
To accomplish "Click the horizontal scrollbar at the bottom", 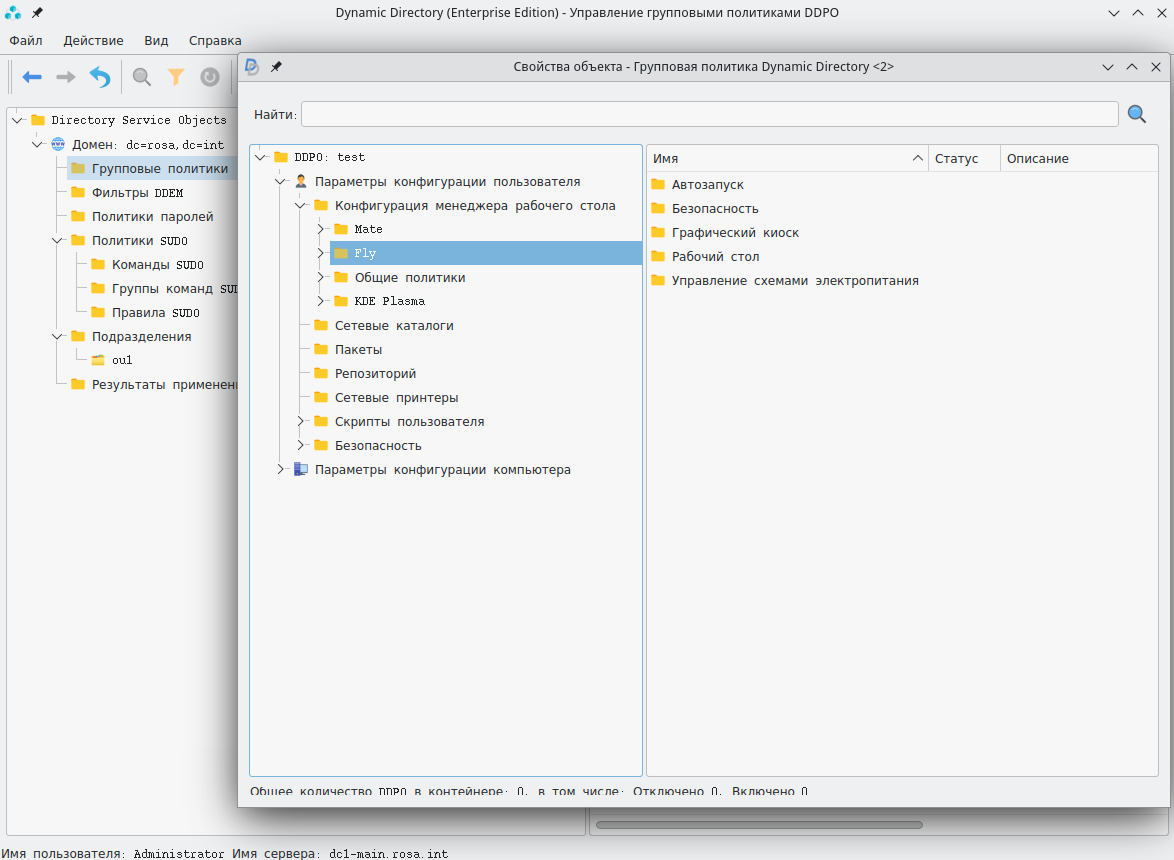I will coord(759,825).
